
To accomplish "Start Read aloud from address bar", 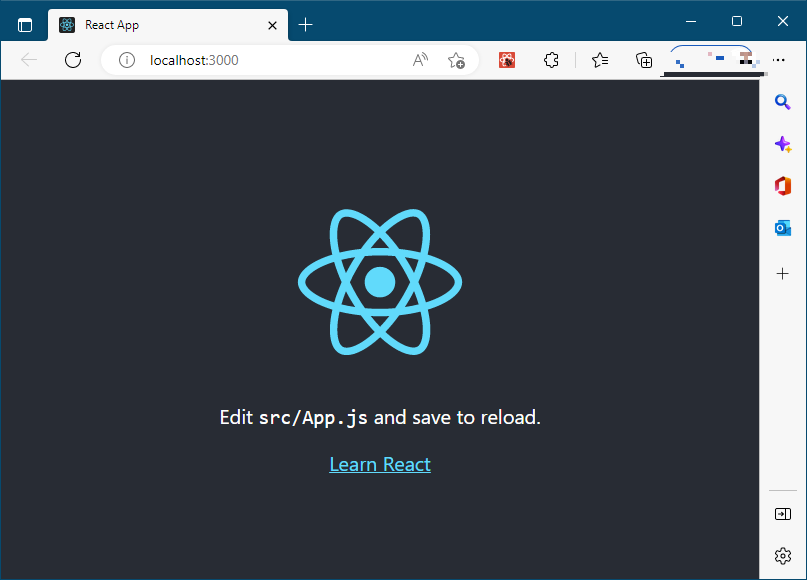I will (x=420, y=60).
